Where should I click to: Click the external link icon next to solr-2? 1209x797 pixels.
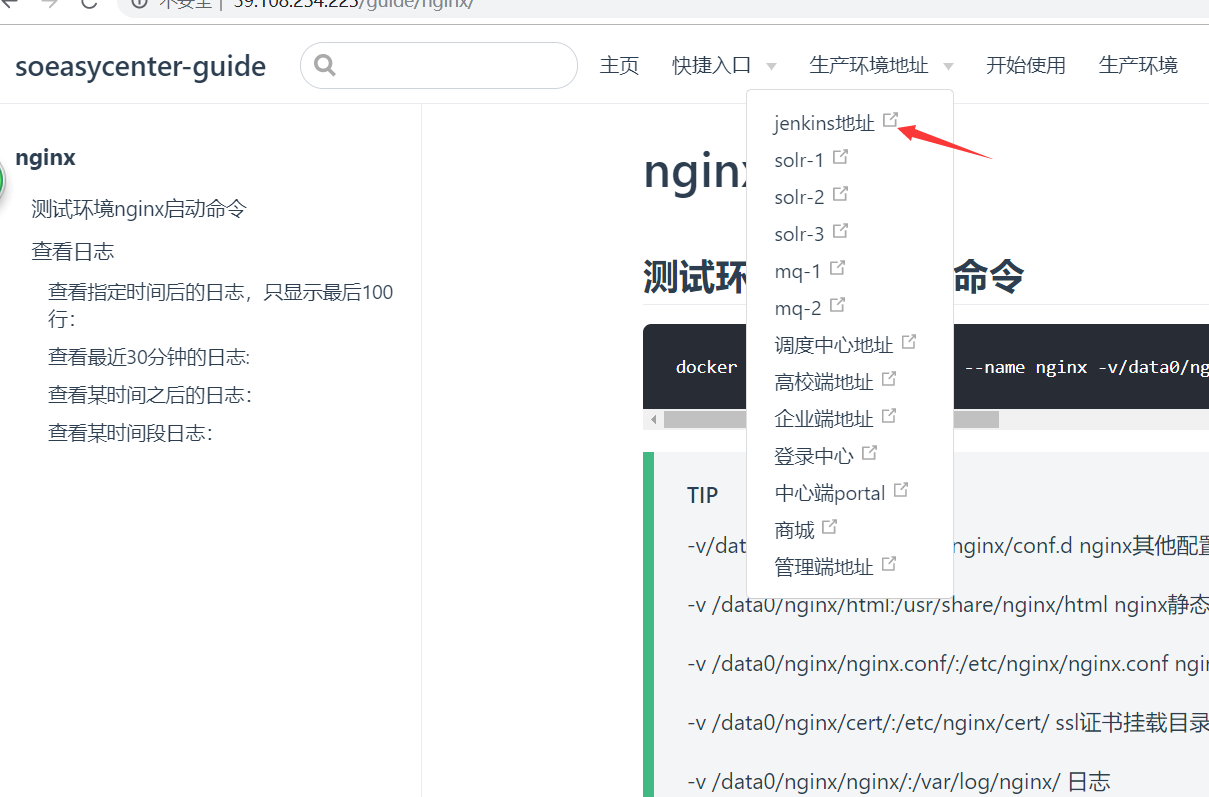[x=841, y=194]
